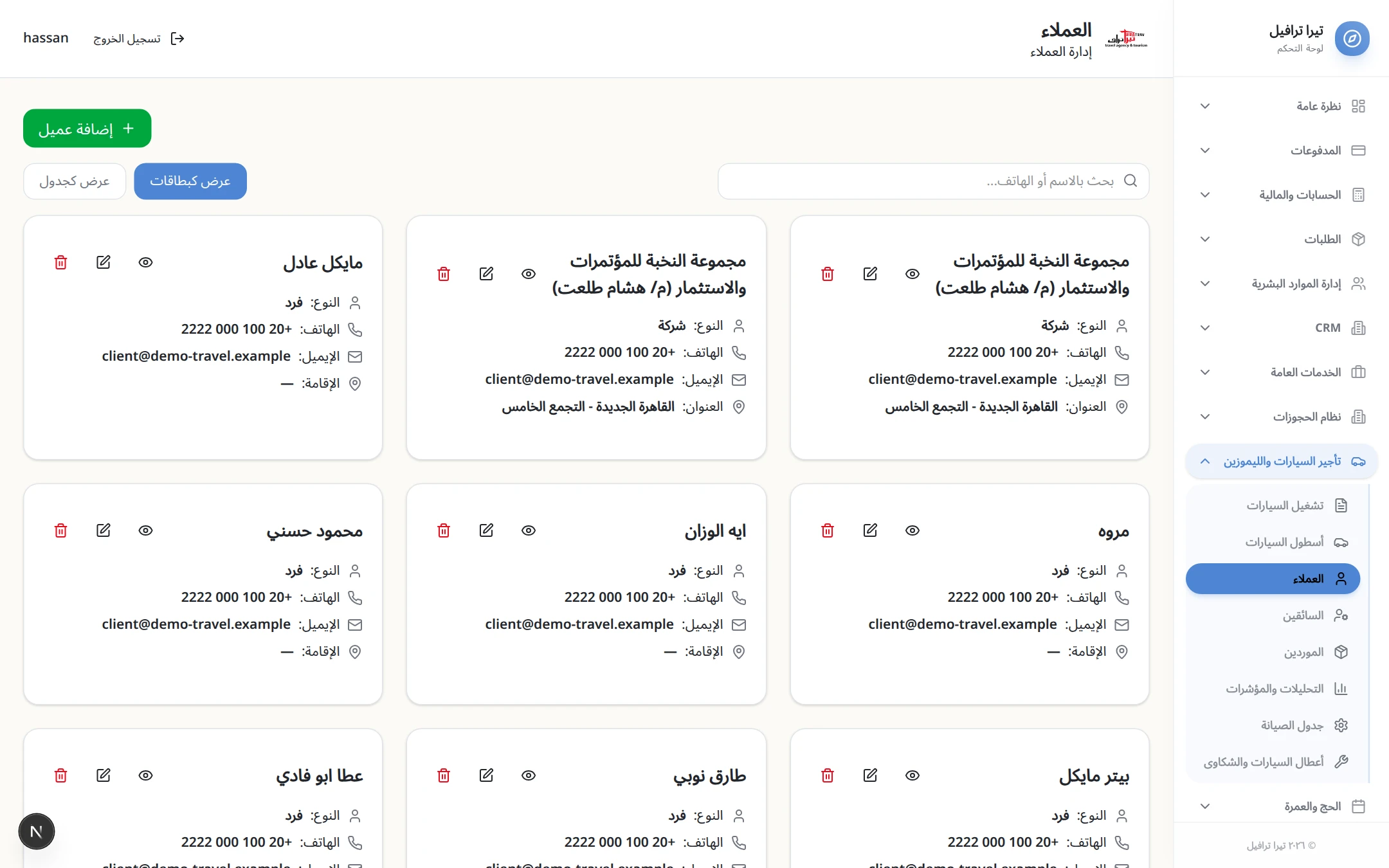1389x868 pixels.
Task: Switch to عرض كجدول view
Action: (75, 181)
